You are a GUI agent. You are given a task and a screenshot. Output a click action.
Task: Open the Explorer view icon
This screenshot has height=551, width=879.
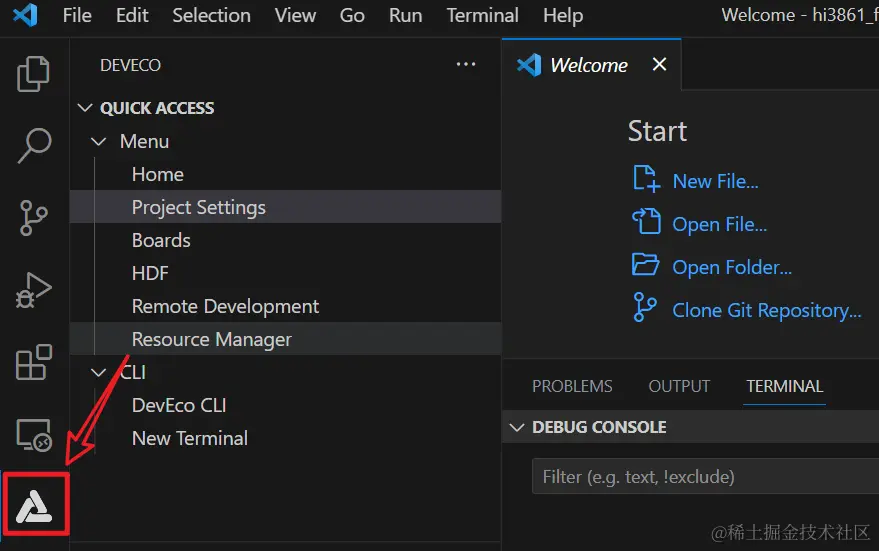(x=34, y=73)
